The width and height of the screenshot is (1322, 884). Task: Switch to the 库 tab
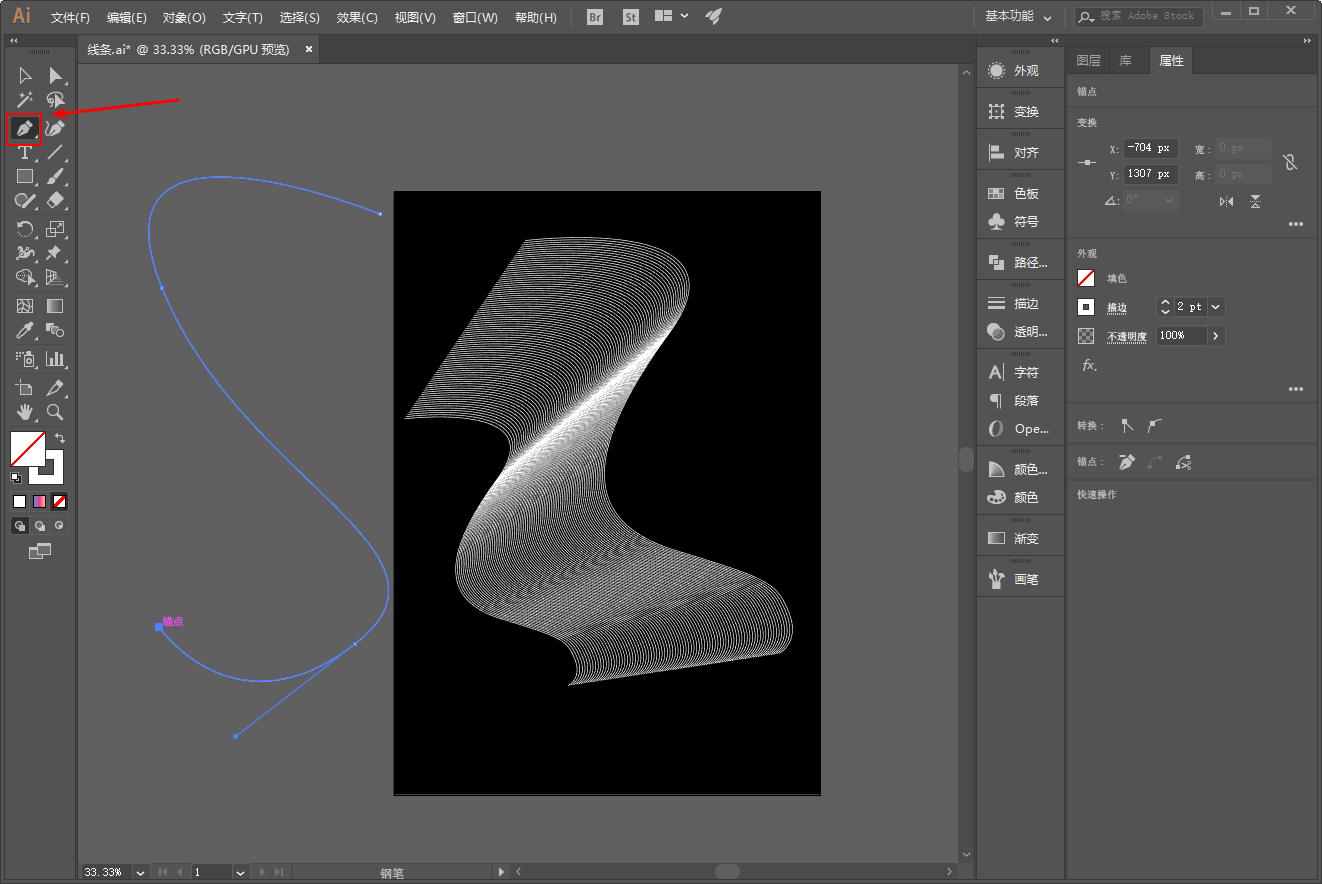click(x=1125, y=61)
